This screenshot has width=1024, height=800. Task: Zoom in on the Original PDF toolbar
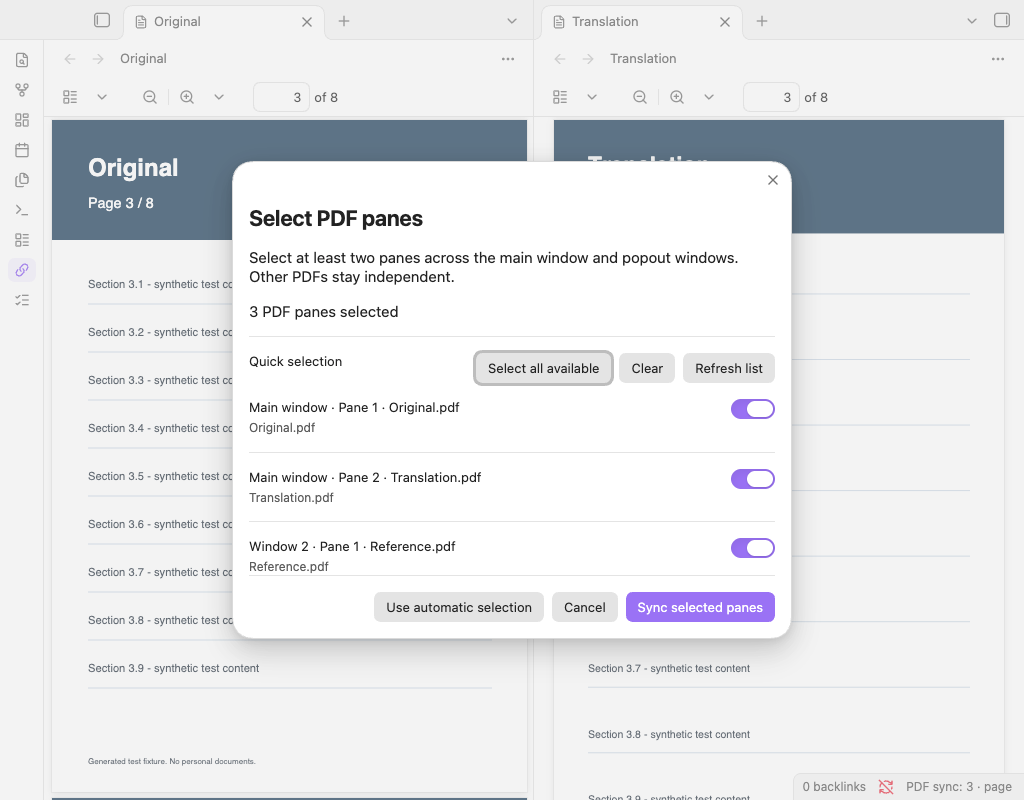[187, 97]
